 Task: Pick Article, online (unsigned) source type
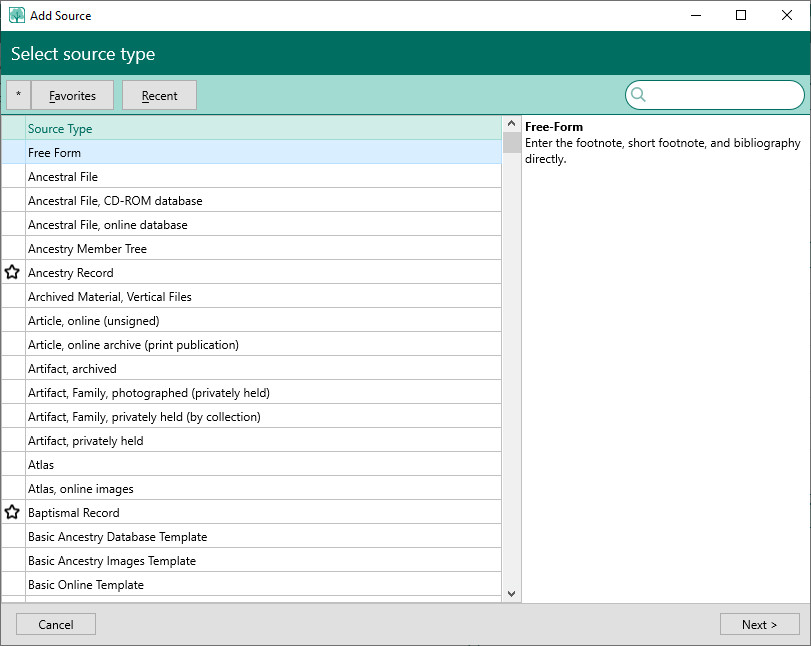click(94, 320)
